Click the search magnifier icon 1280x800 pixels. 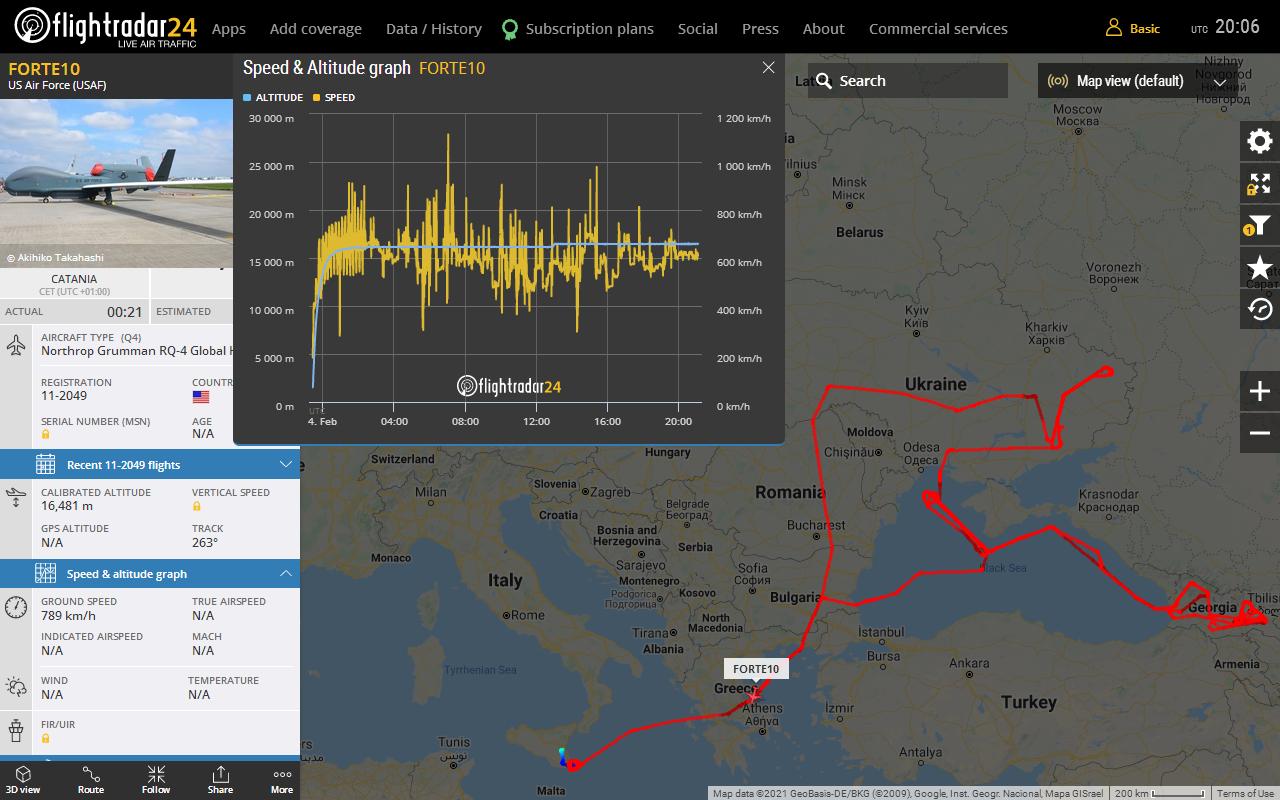[824, 81]
